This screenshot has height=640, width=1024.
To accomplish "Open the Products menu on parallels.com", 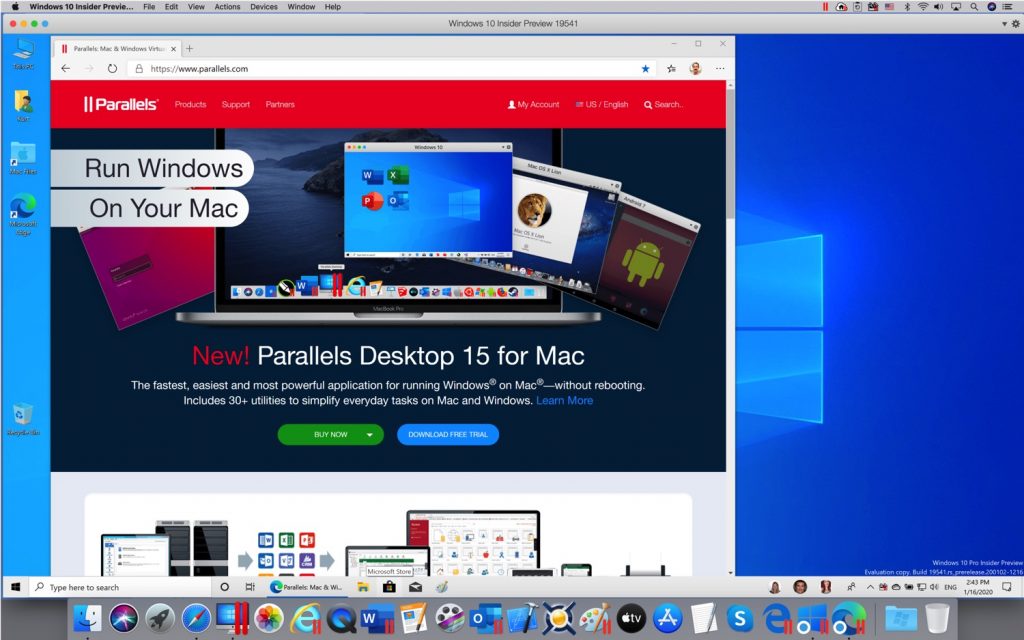I will click(x=190, y=104).
